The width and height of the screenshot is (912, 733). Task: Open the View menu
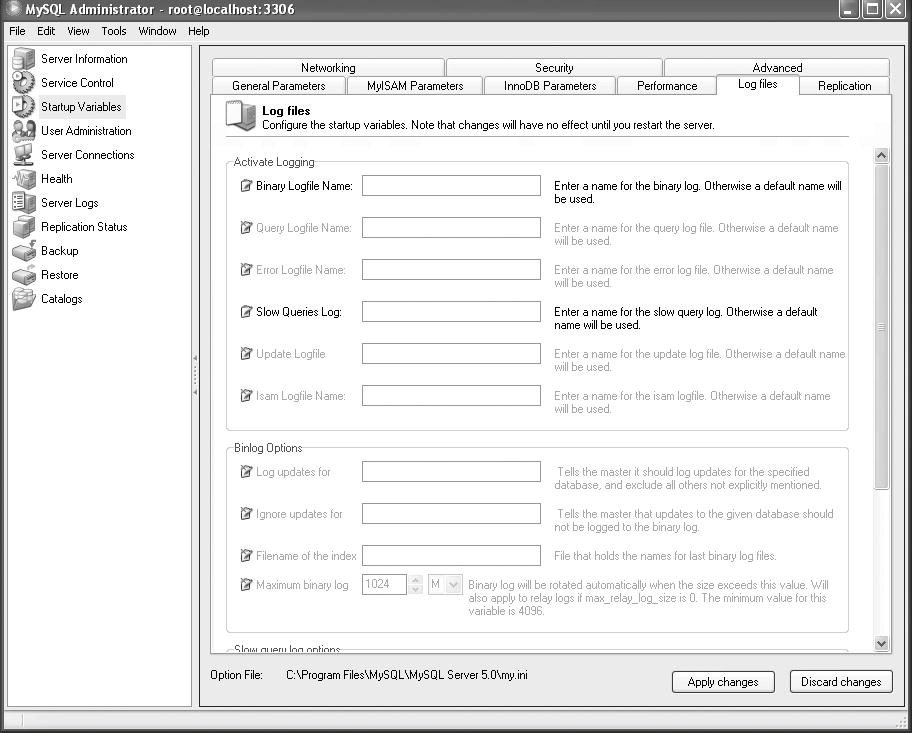78,31
